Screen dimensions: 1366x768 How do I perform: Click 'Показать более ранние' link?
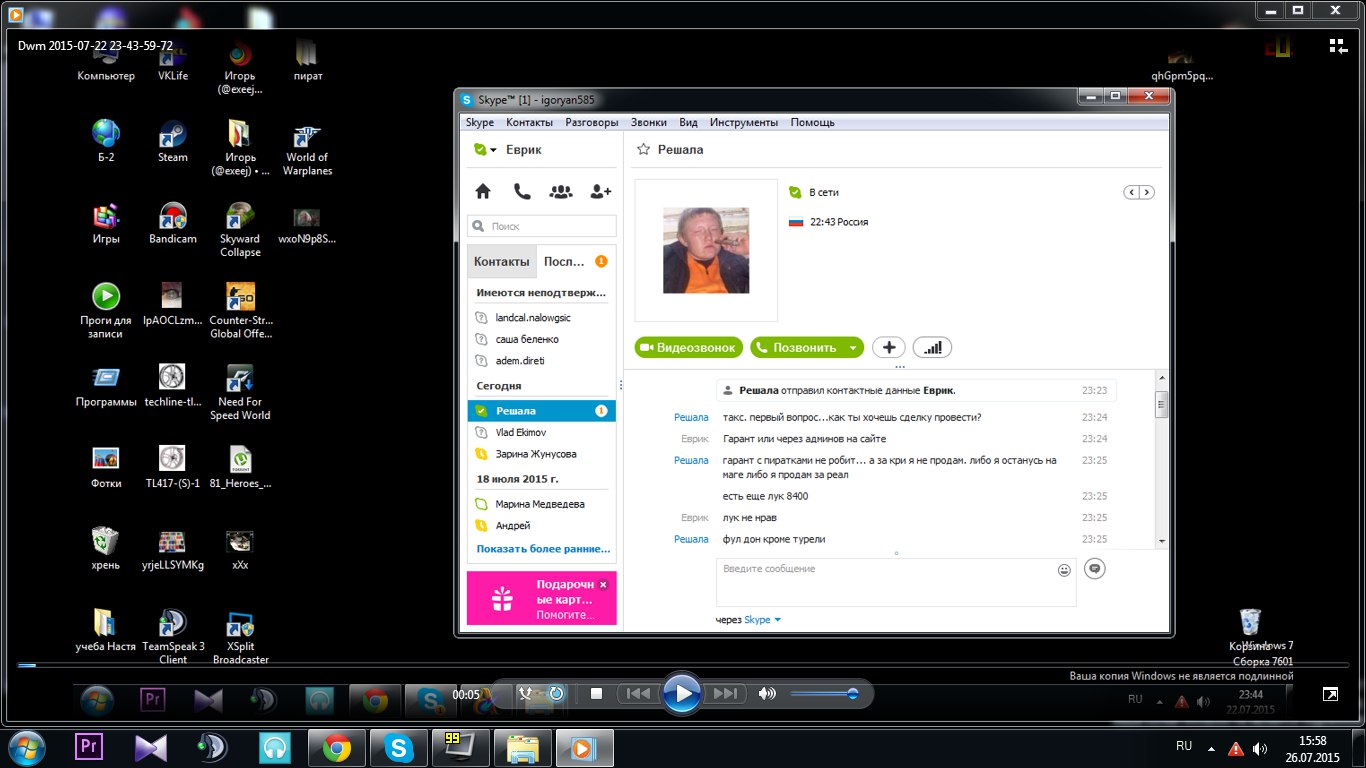[x=543, y=549]
